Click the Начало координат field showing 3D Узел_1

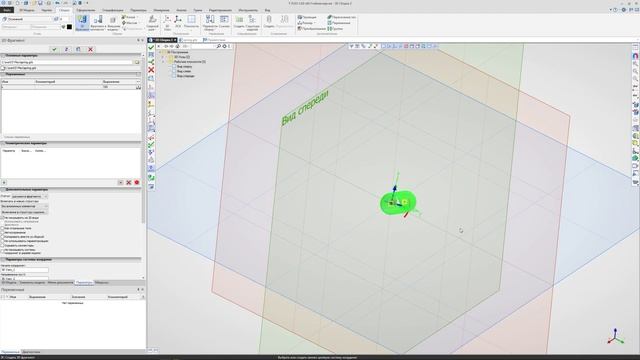click(x=24, y=270)
